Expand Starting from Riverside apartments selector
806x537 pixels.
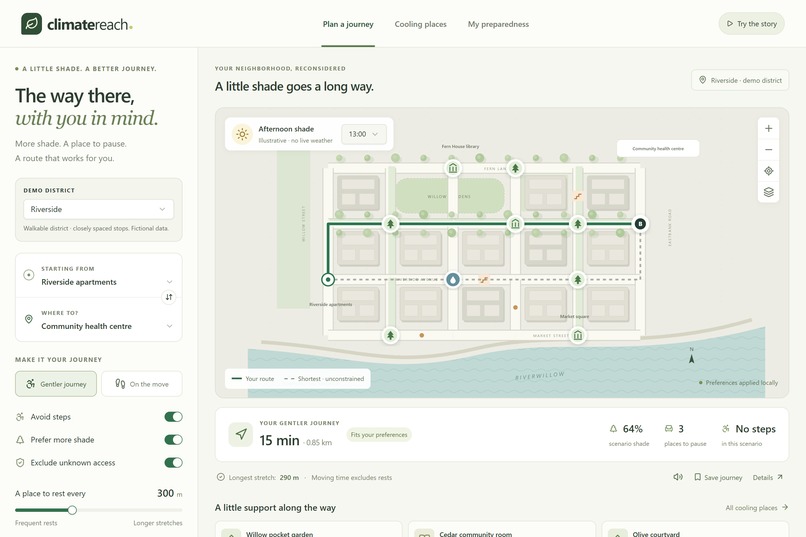(99, 276)
